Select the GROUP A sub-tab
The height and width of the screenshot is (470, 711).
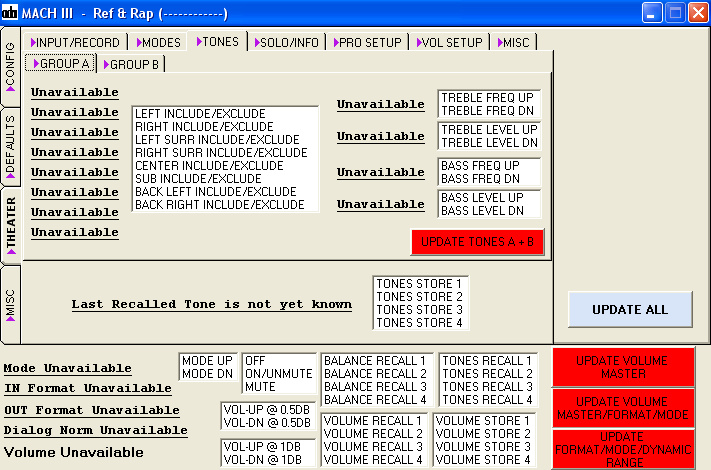60,63
